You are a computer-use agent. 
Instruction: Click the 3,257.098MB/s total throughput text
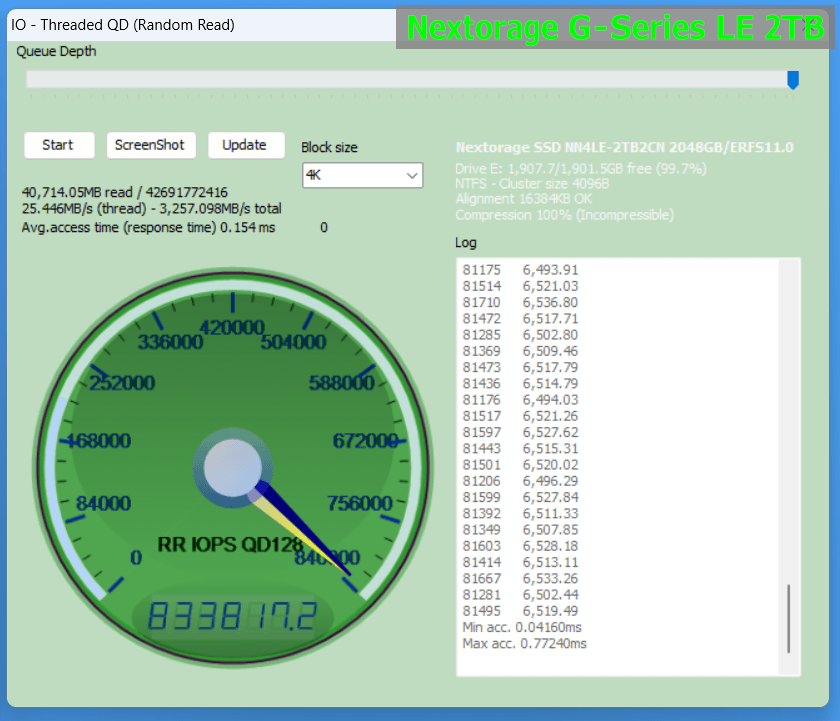pos(220,208)
